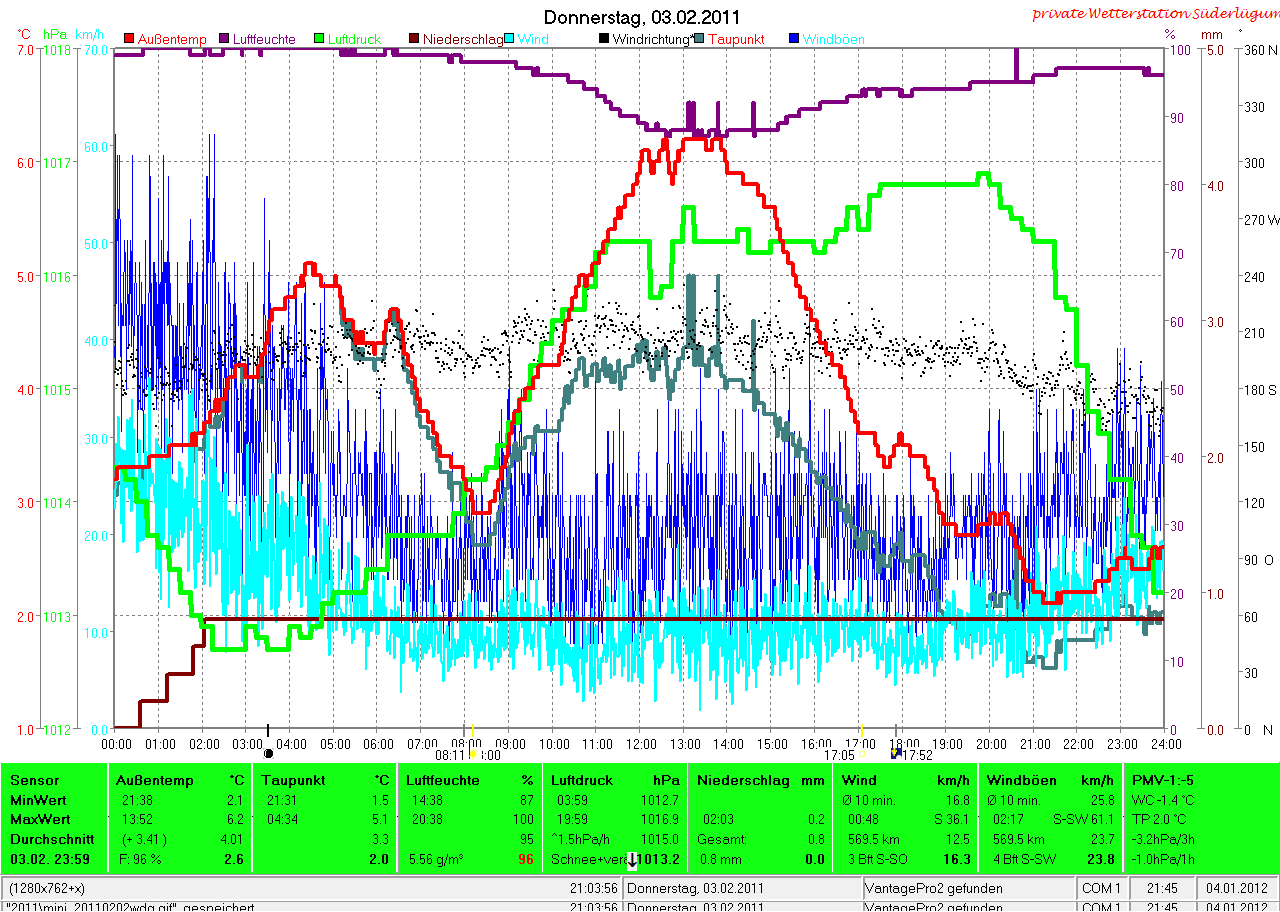This screenshot has width=1280, height=912.
Task: Click the dark red Niederschlag legend square
Action: click(414, 39)
